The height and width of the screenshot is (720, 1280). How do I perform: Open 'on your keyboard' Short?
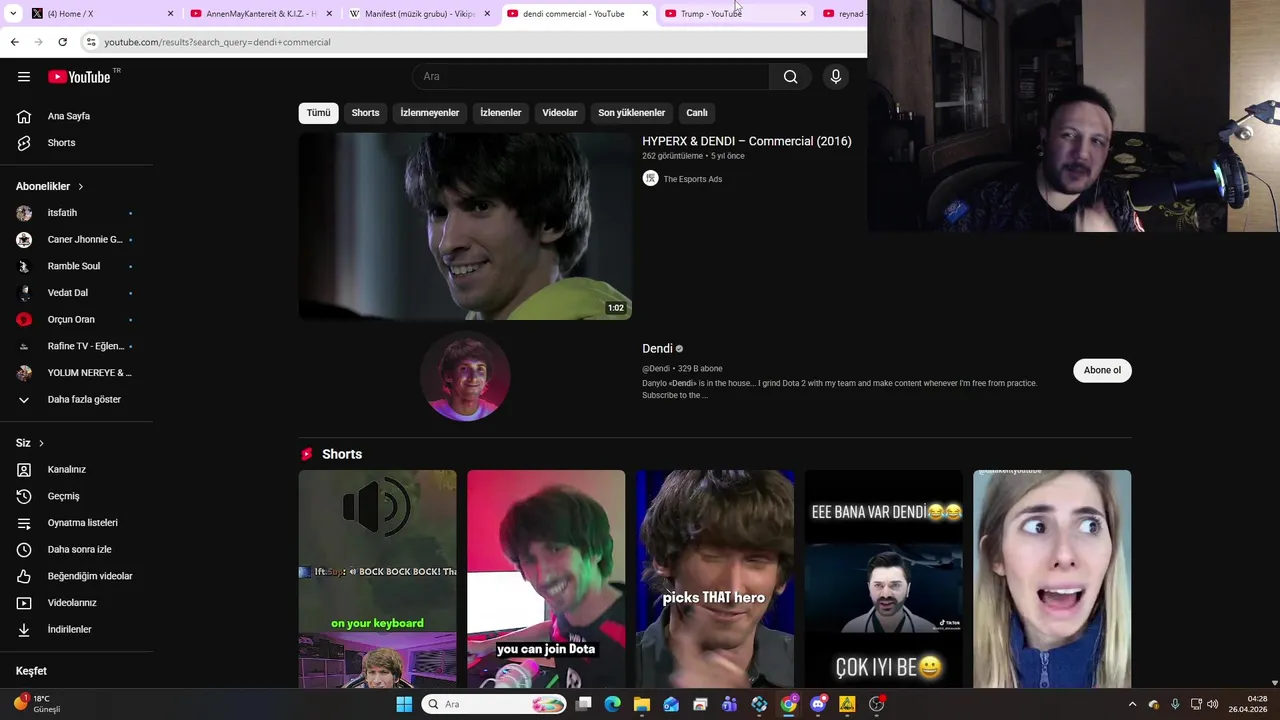pyautogui.click(x=377, y=579)
